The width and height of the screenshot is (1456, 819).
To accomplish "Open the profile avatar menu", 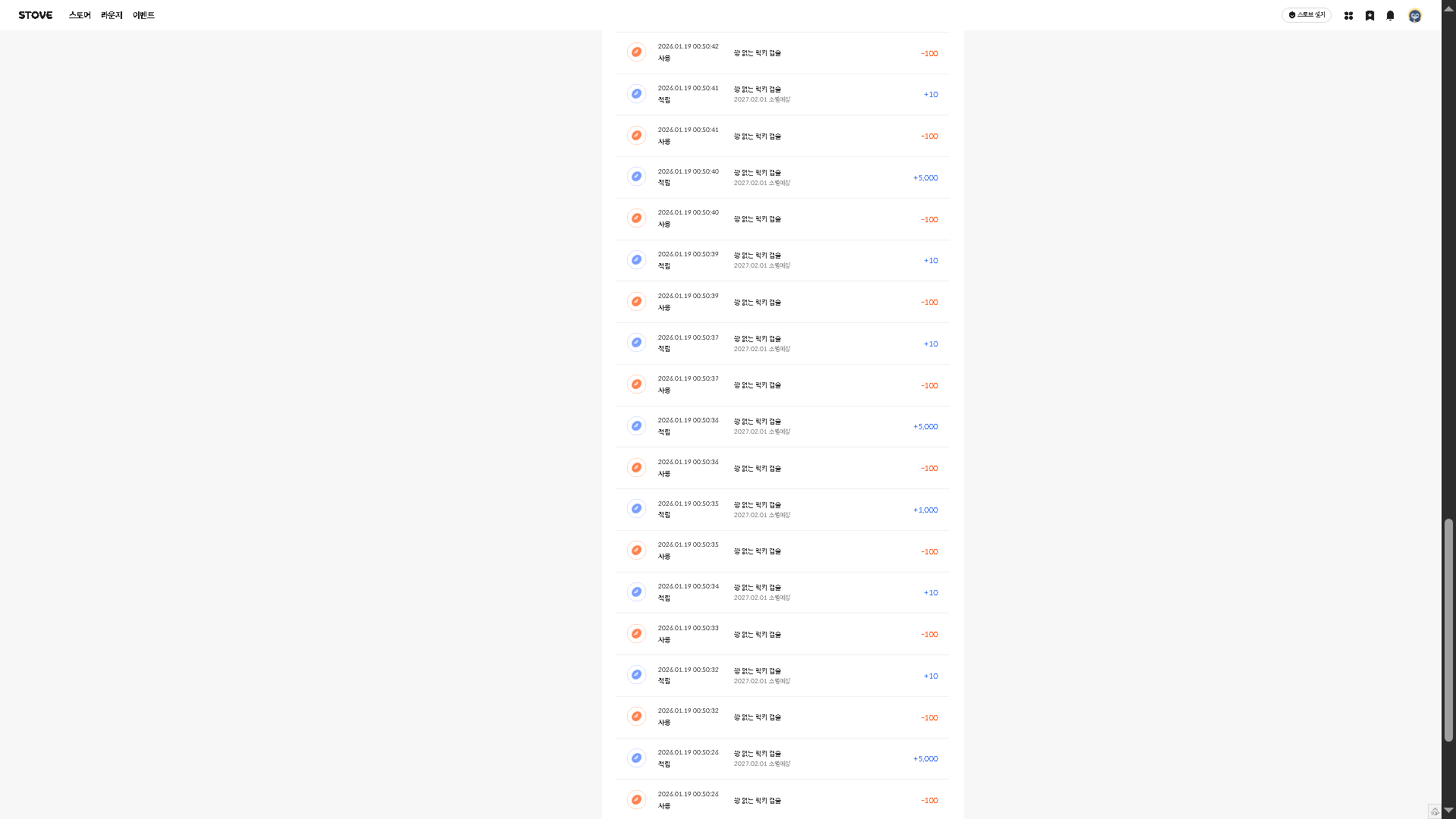I will pyautogui.click(x=1414, y=15).
